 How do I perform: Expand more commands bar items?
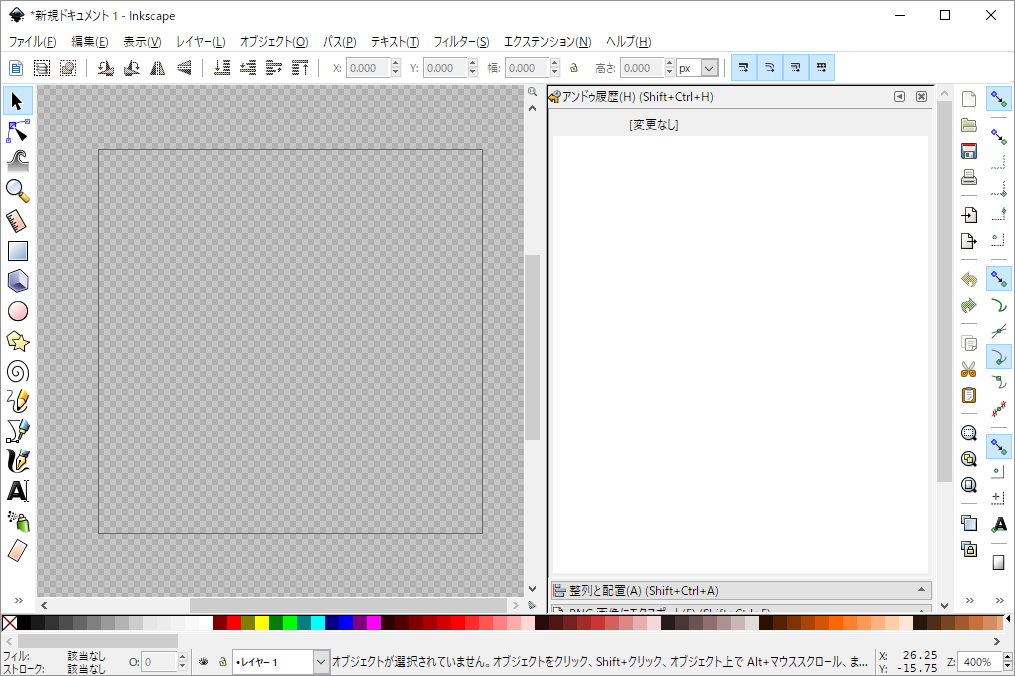click(x=969, y=600)
